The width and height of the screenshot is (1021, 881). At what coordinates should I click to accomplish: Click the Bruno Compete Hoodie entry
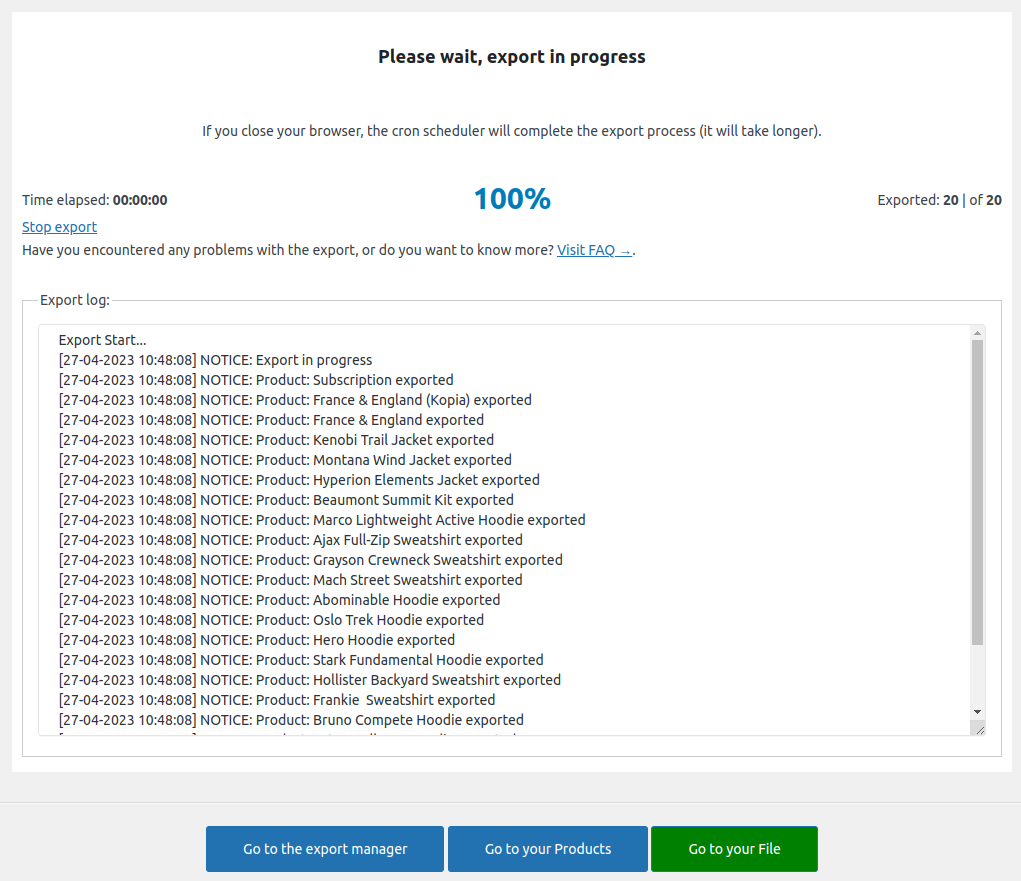[291, 720]
